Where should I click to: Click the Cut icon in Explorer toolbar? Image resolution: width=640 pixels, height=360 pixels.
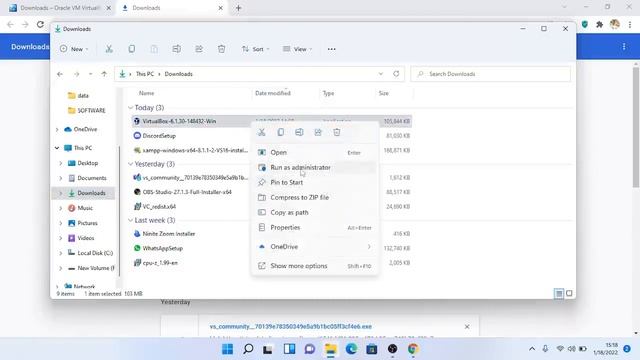tap(109, 49)
